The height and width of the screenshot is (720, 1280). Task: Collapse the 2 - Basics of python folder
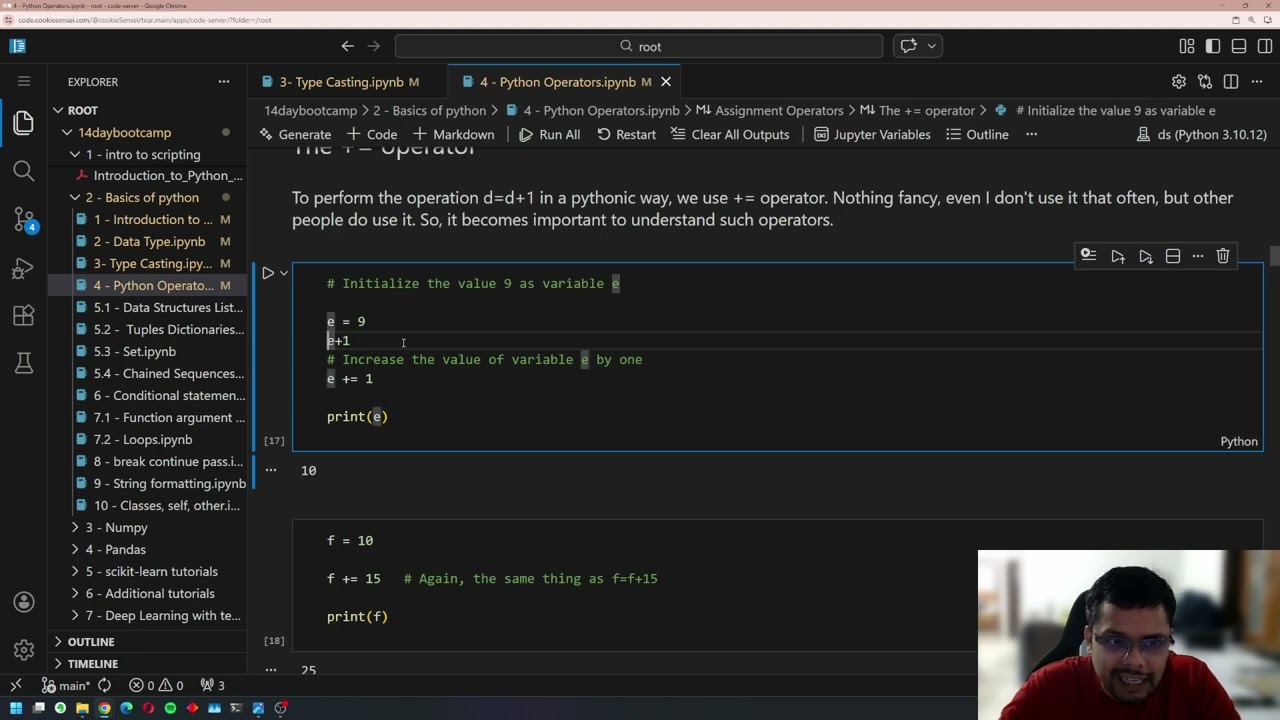[75, 198]
